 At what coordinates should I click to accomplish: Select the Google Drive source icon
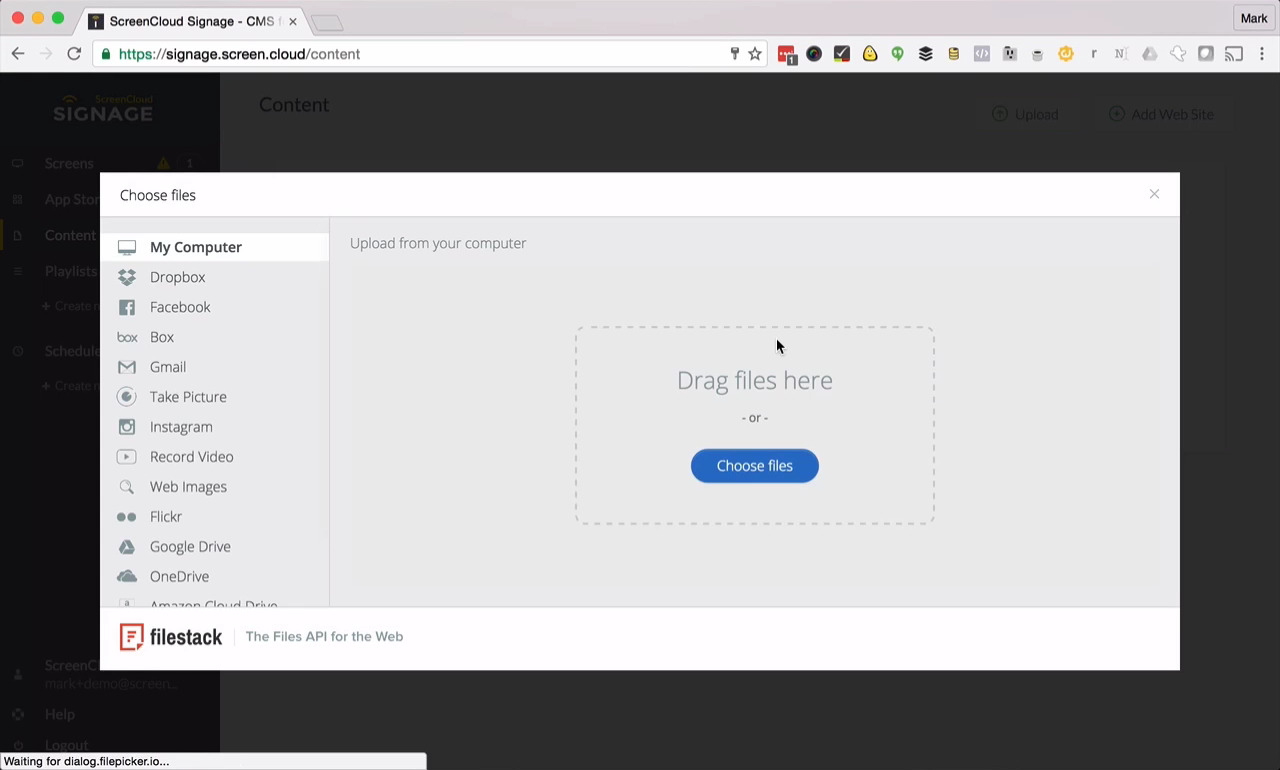(127, 547)
